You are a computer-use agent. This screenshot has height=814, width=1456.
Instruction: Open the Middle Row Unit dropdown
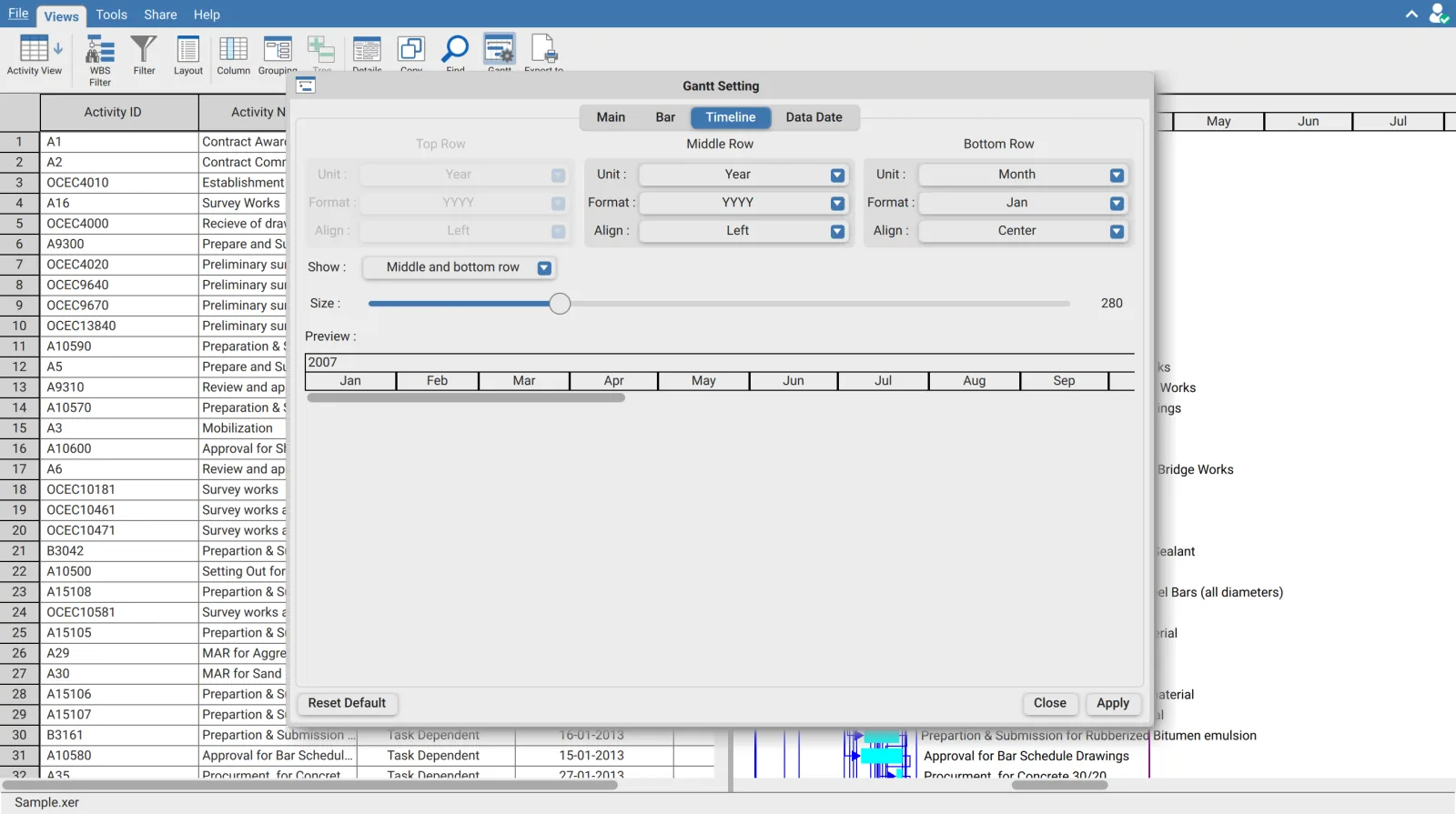tap(743, 175)
